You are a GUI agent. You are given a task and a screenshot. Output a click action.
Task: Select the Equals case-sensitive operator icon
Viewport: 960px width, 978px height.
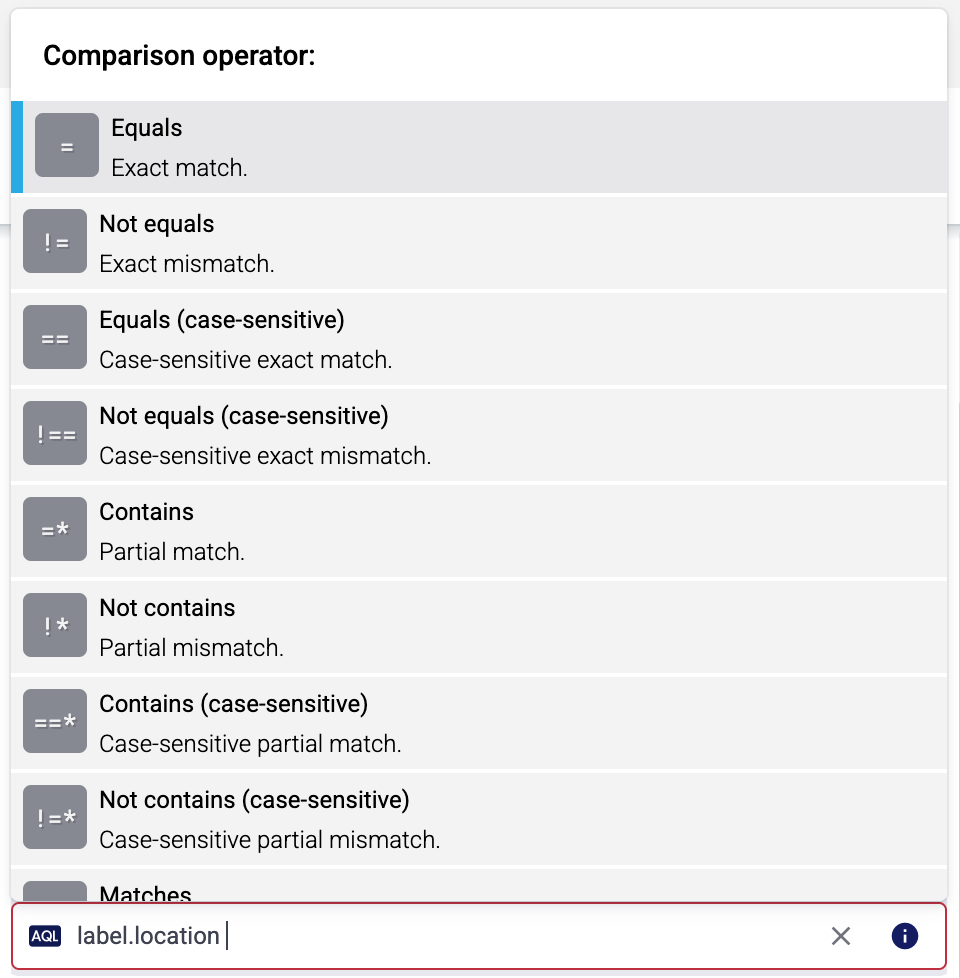(x=54, y=337)
